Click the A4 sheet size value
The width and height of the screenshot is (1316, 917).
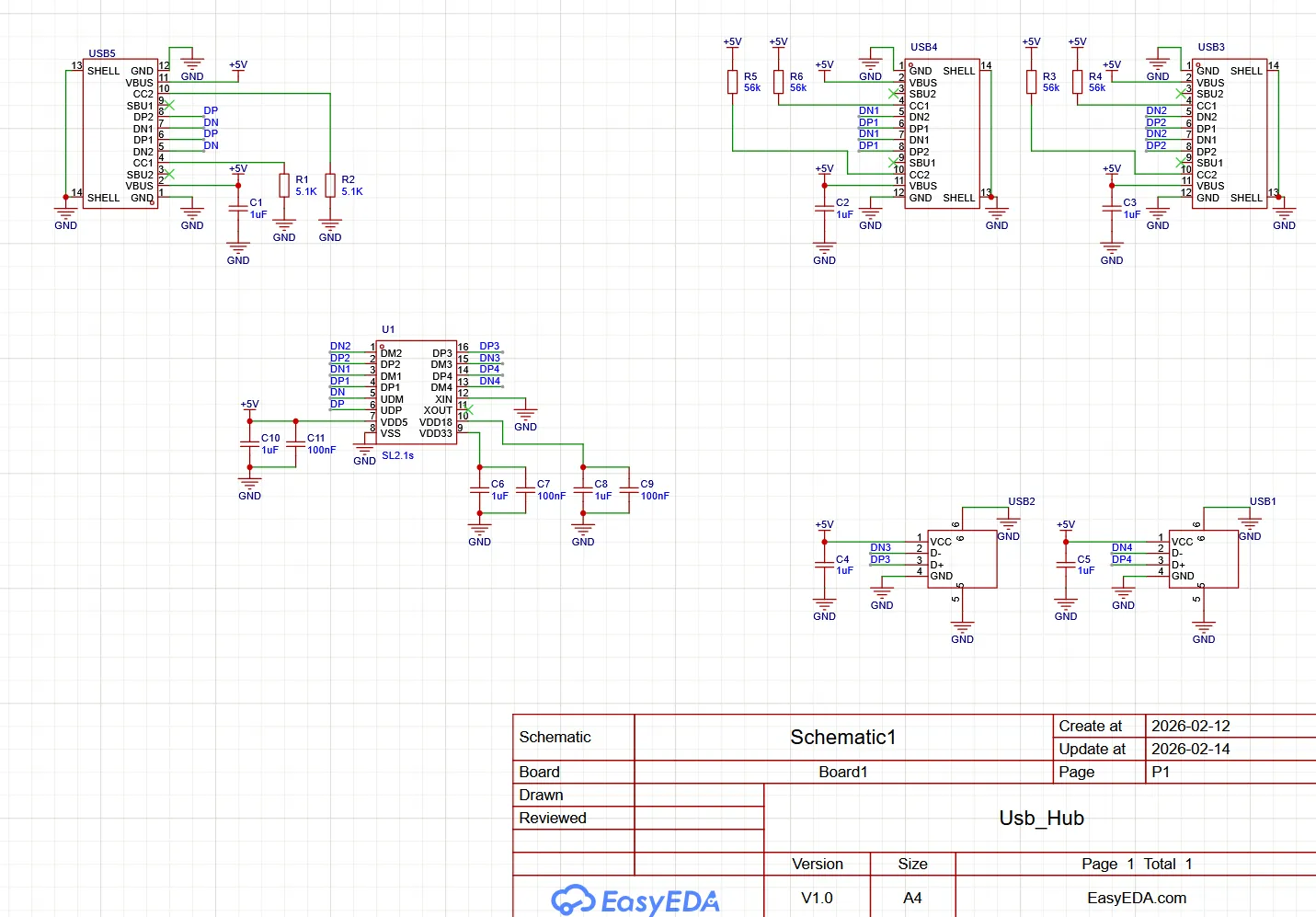[912, 898]
